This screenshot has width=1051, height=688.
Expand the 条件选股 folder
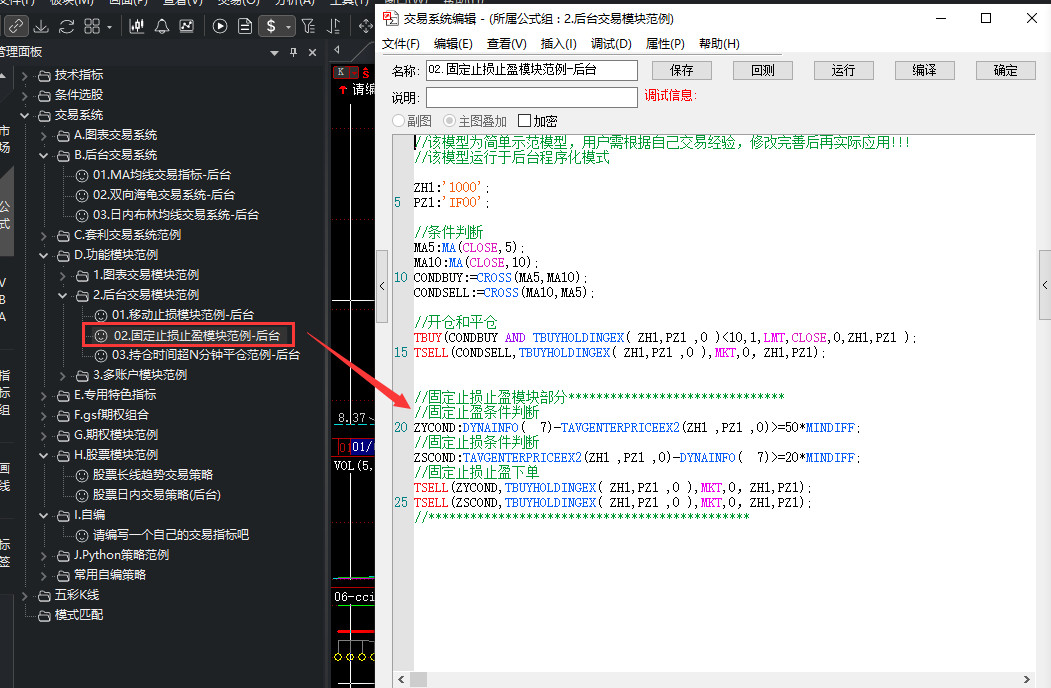[x=25, y=96]
